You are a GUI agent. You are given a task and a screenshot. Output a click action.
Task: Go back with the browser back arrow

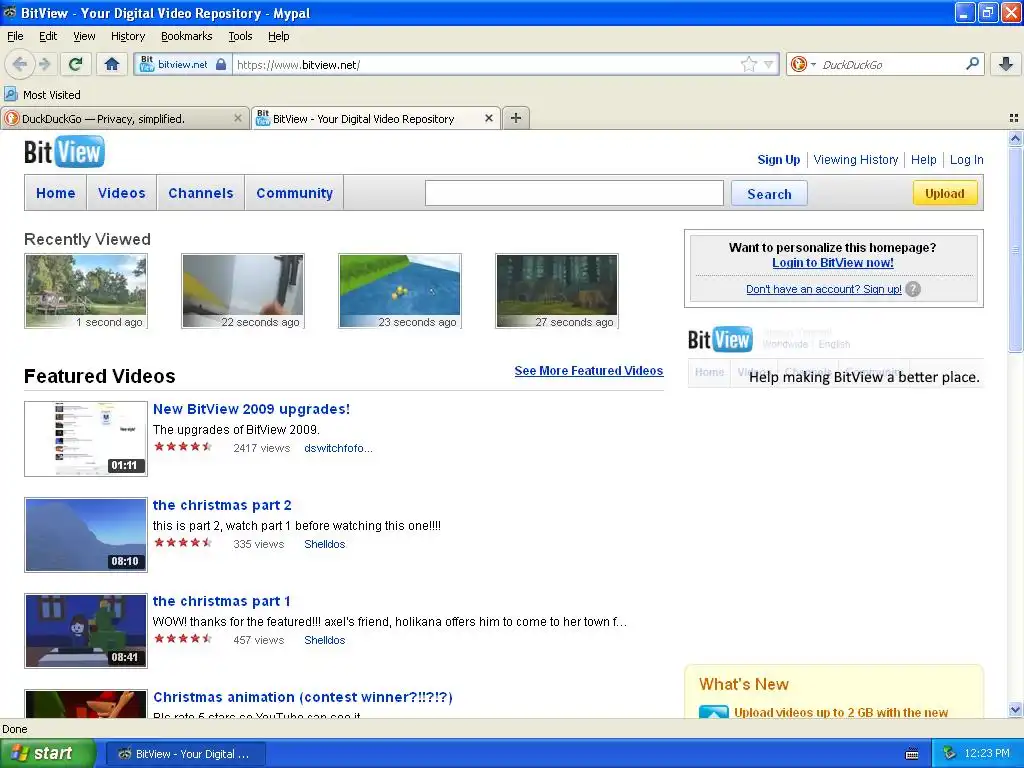click(19, 64)
